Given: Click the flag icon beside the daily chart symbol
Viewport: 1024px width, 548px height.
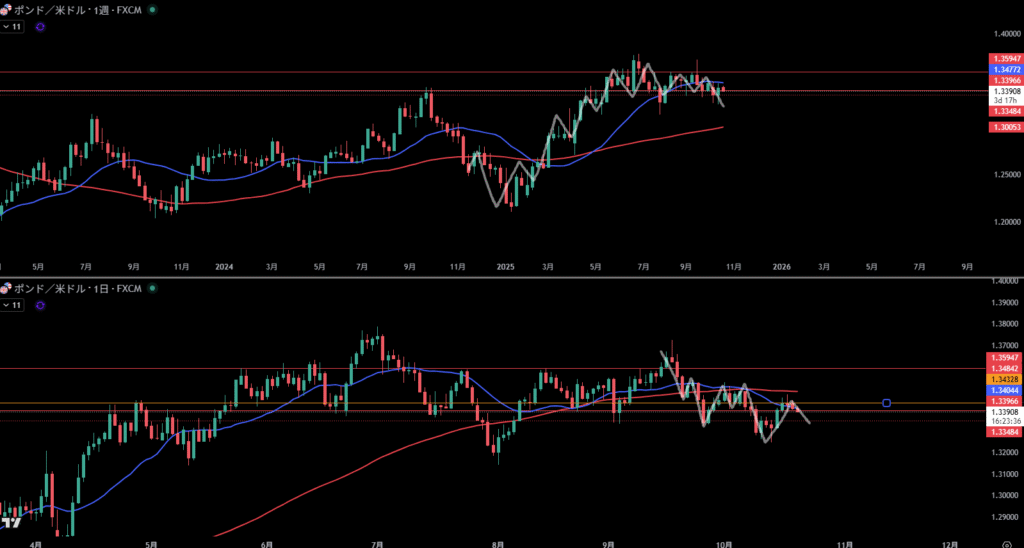Looking at the screenshot, I should (6, 288).
